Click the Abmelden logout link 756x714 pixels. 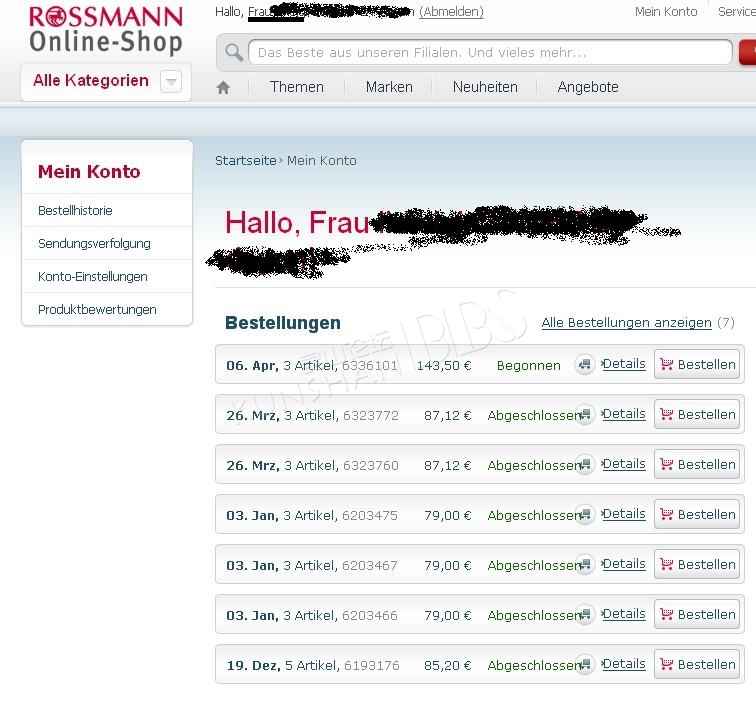[451, 12]
